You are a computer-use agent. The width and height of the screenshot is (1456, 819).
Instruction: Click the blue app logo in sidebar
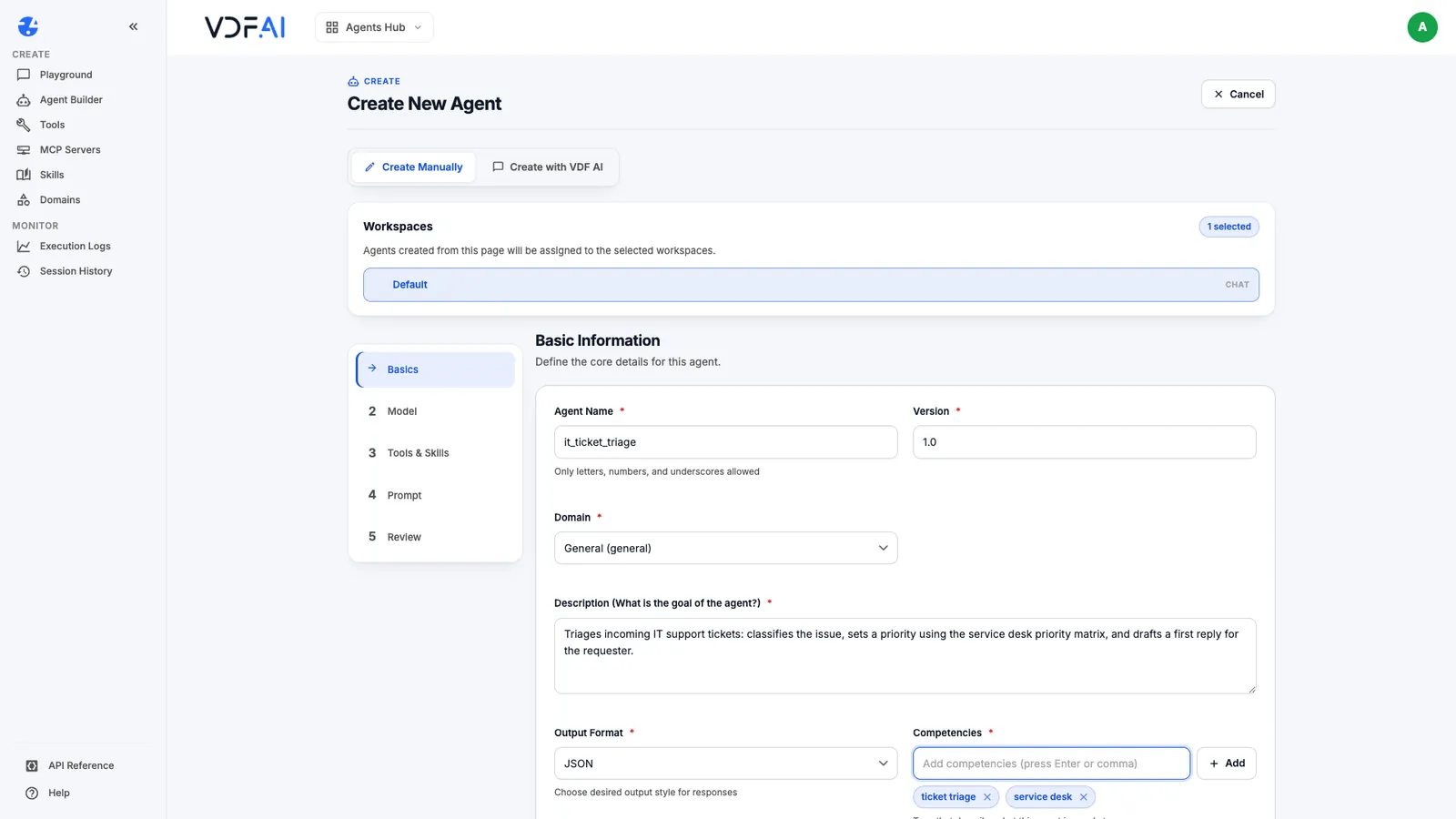pos(28,26)
